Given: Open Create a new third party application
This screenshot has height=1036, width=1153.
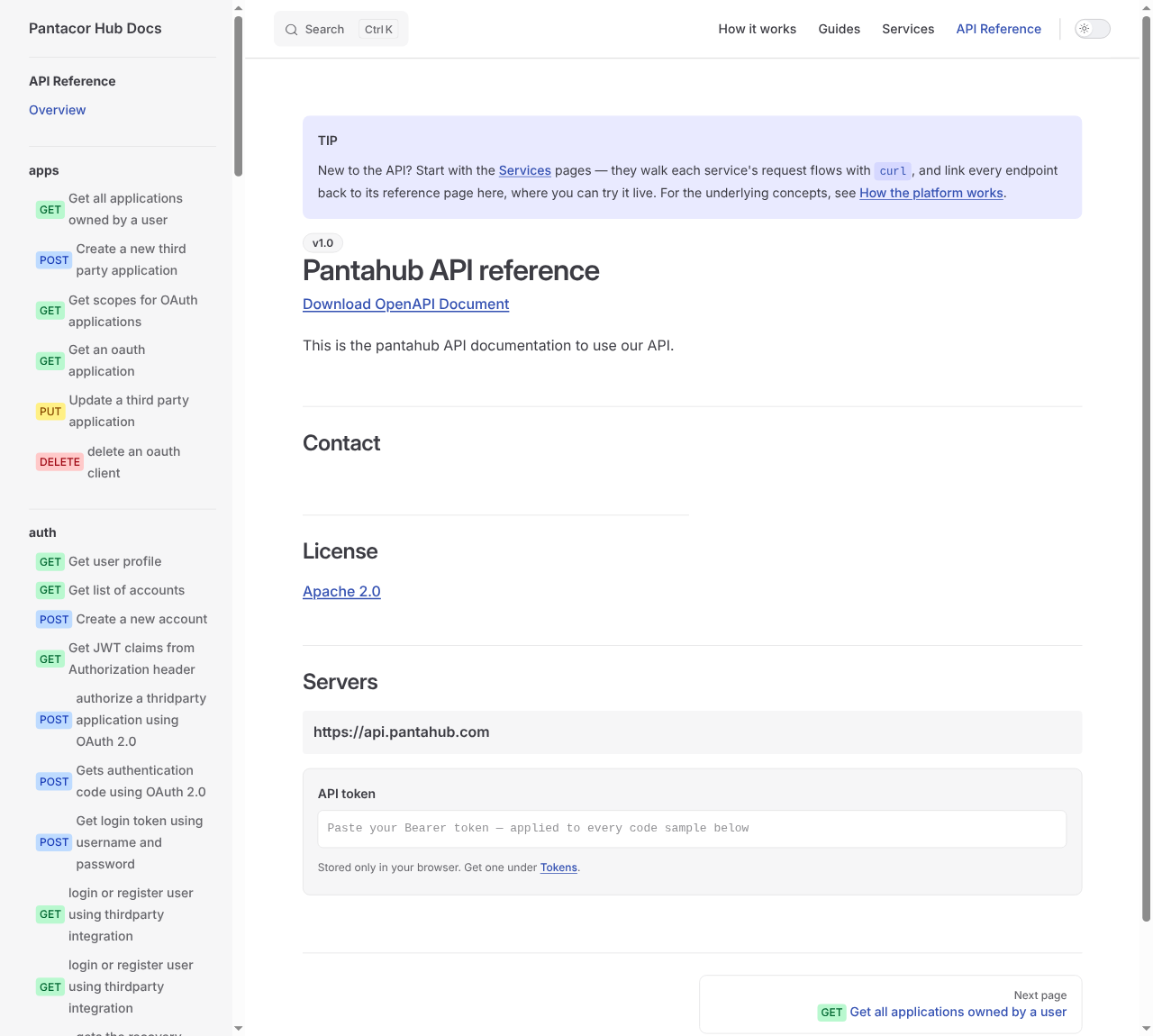Looking at the screenshot, I should point(123,259).
